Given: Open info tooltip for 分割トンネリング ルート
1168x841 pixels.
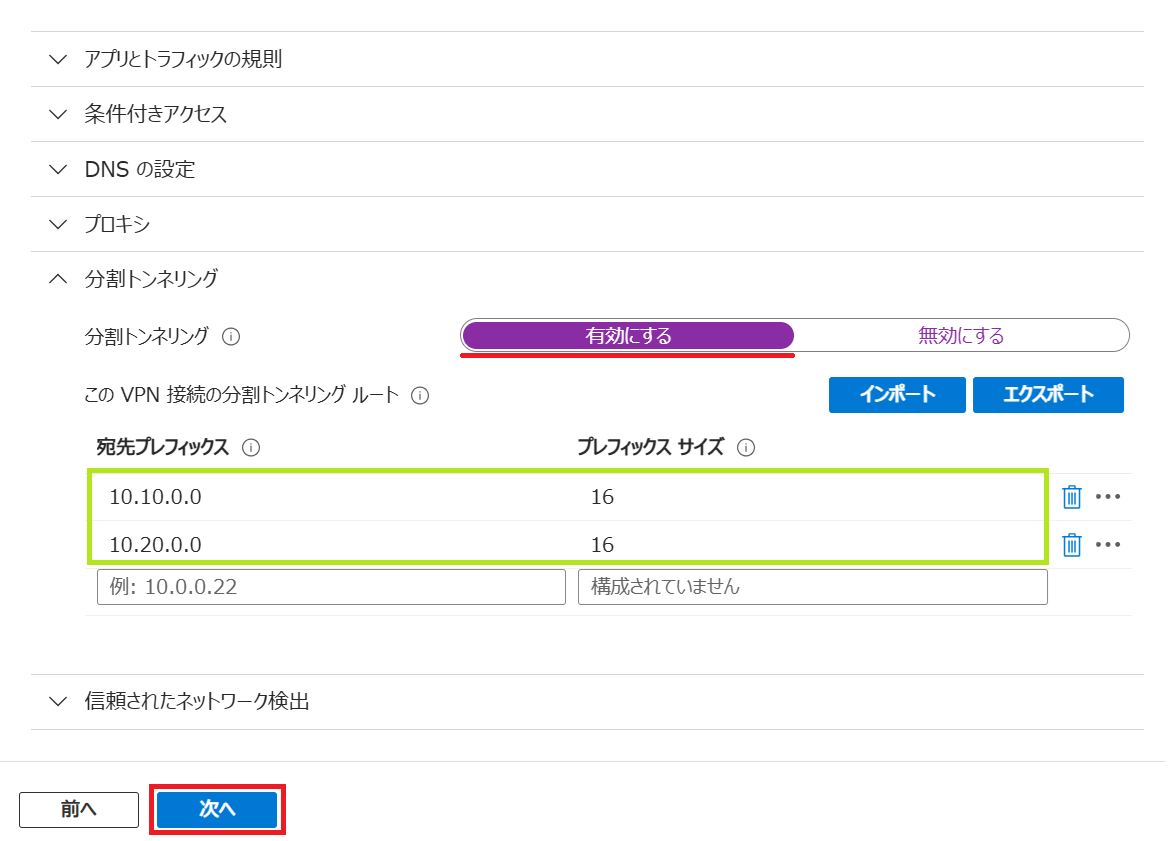Looking at the screenshot, I should click(x=420, y=396).
